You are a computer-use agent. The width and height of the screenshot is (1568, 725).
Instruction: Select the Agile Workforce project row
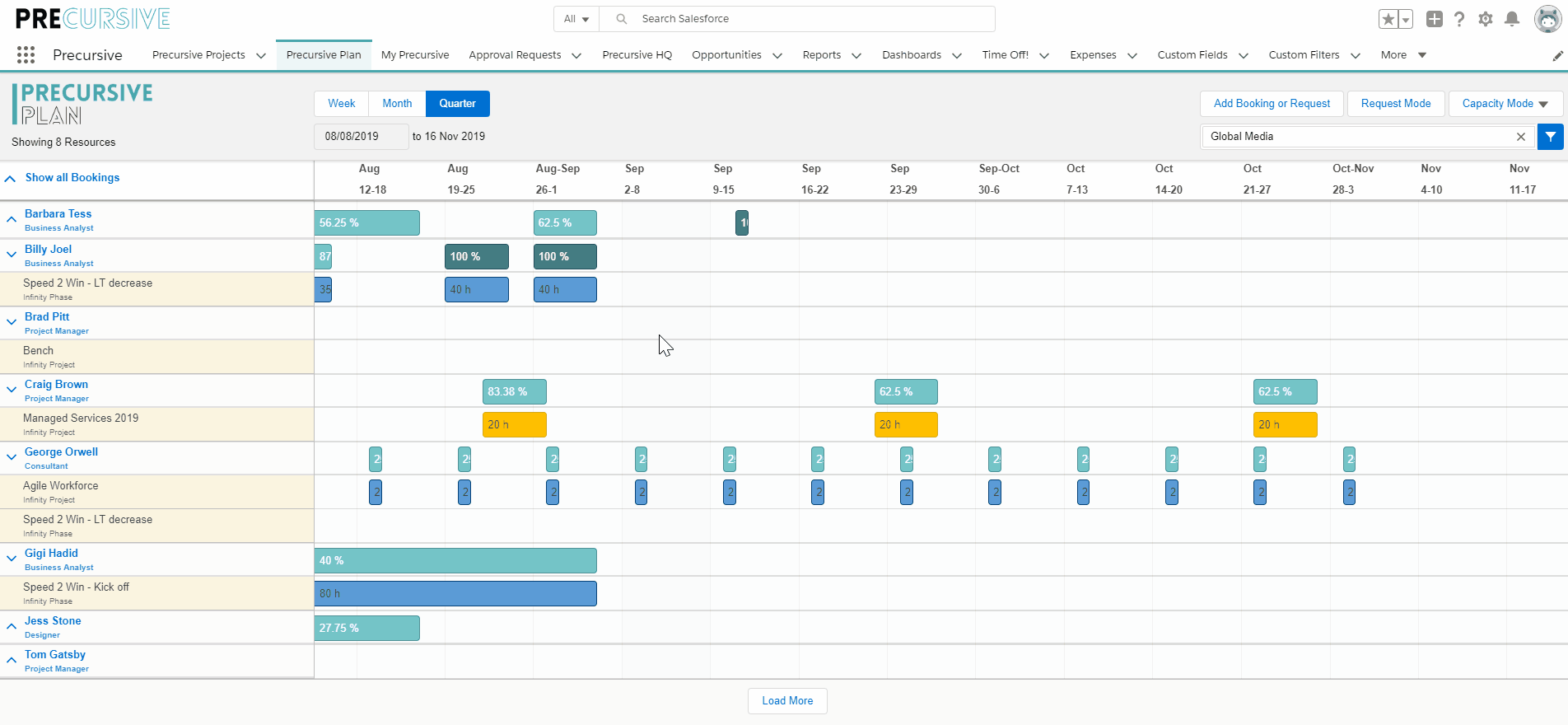pyautogui.click(x=156, y=492)
